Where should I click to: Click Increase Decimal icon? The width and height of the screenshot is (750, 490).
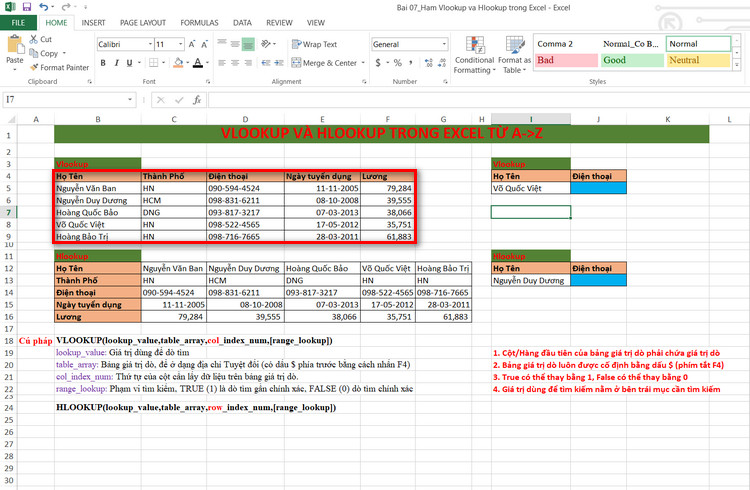[x=428, y=63]
